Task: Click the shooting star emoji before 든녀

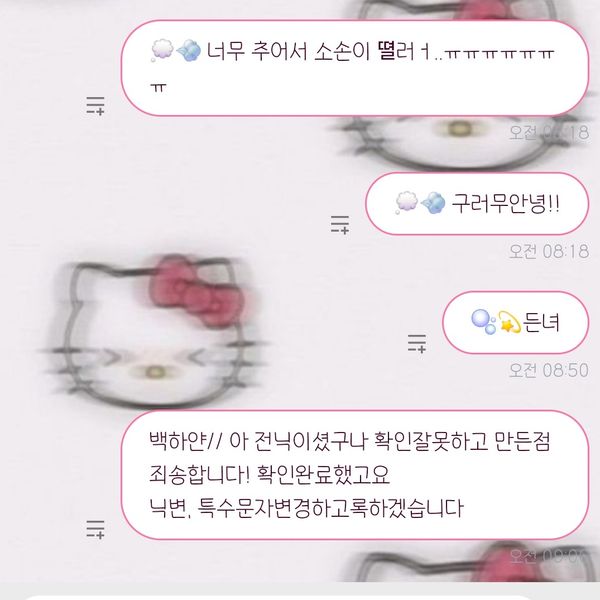Action: click(509, 322)
